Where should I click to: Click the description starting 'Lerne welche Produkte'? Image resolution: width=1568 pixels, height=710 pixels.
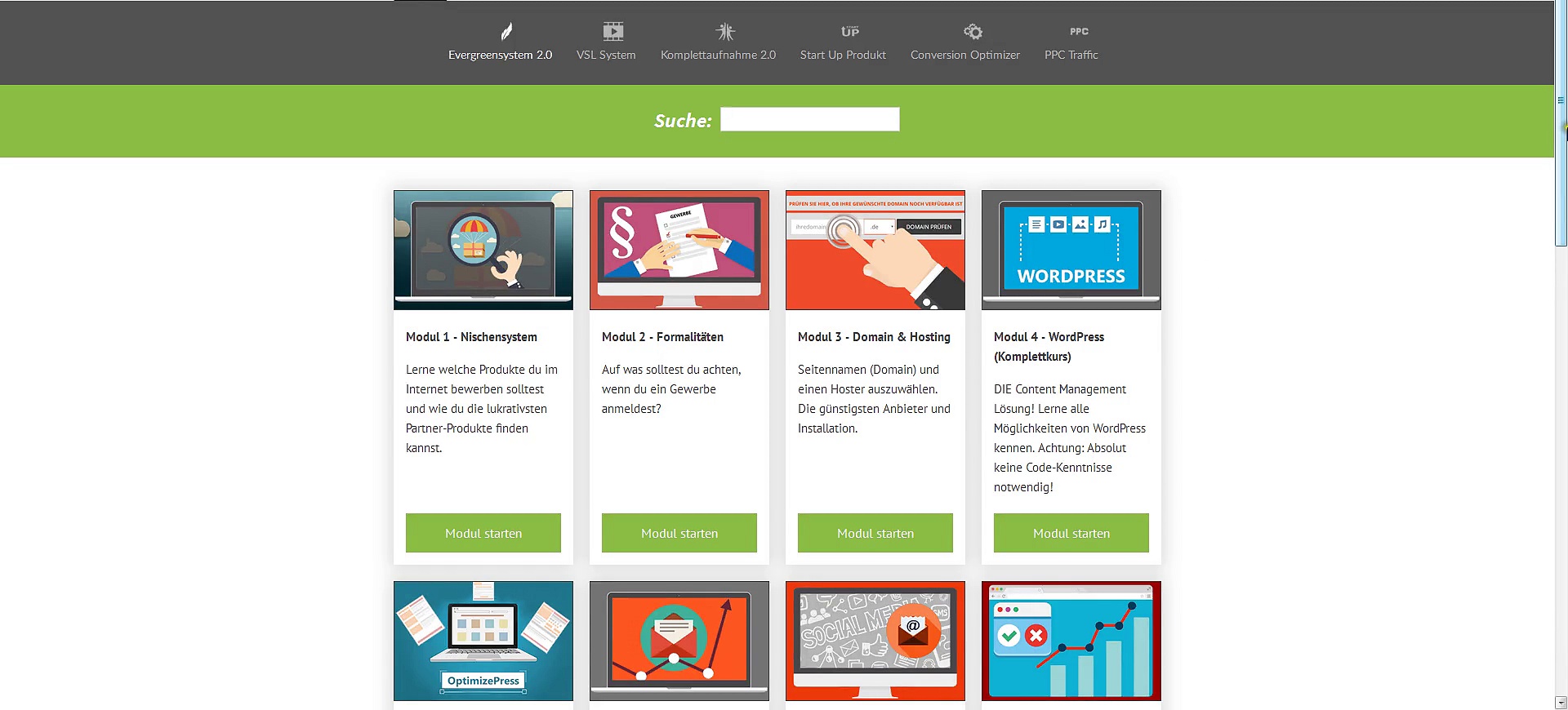pos(482,409)
